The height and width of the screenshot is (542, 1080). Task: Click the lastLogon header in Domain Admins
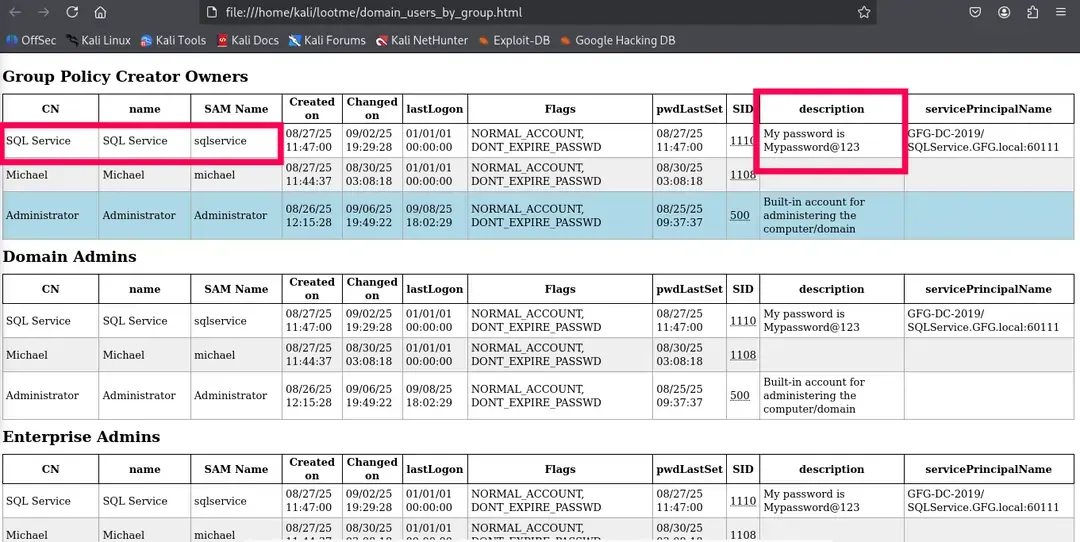click(435, 289)
